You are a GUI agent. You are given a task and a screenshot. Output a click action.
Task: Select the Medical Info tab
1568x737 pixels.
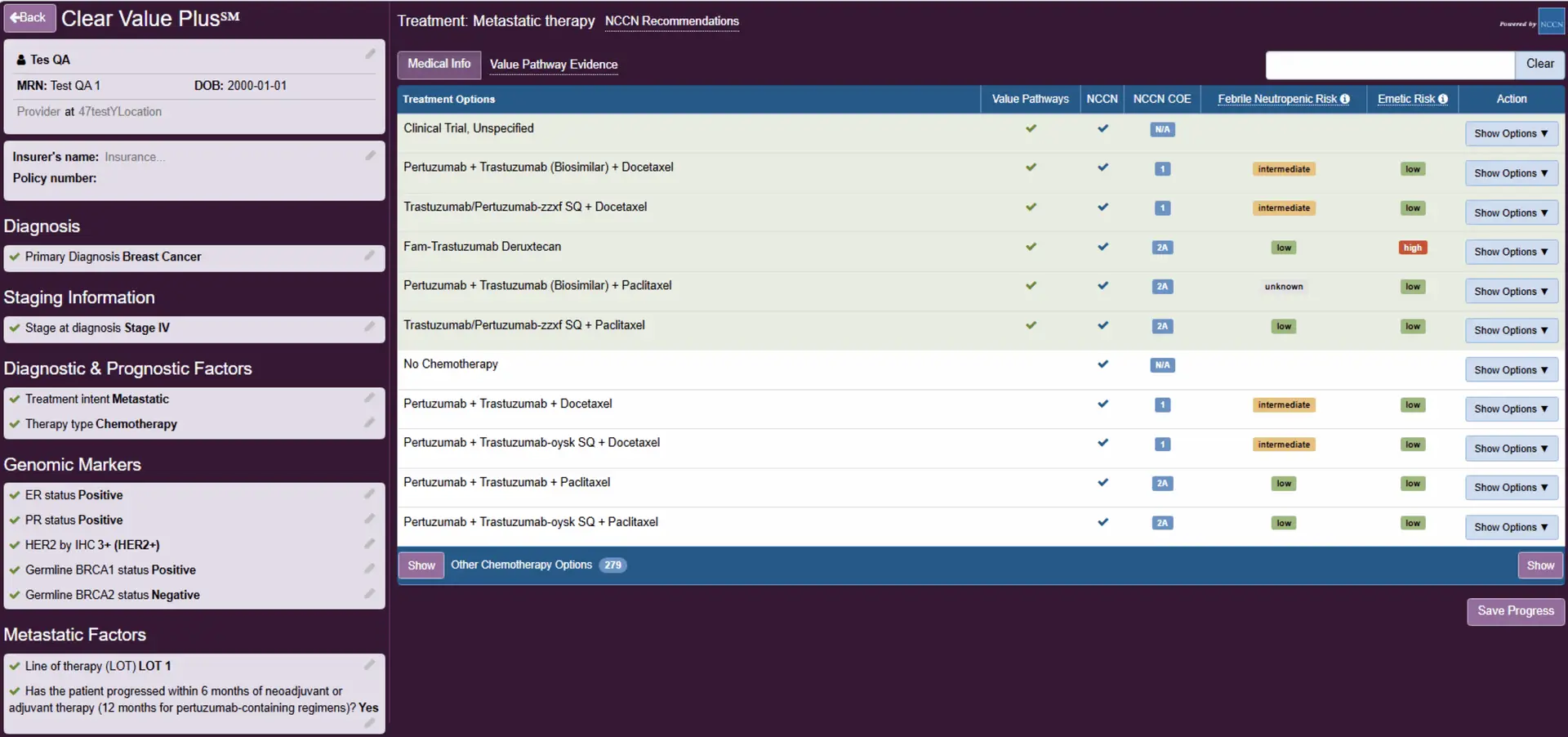coord(439,64)
